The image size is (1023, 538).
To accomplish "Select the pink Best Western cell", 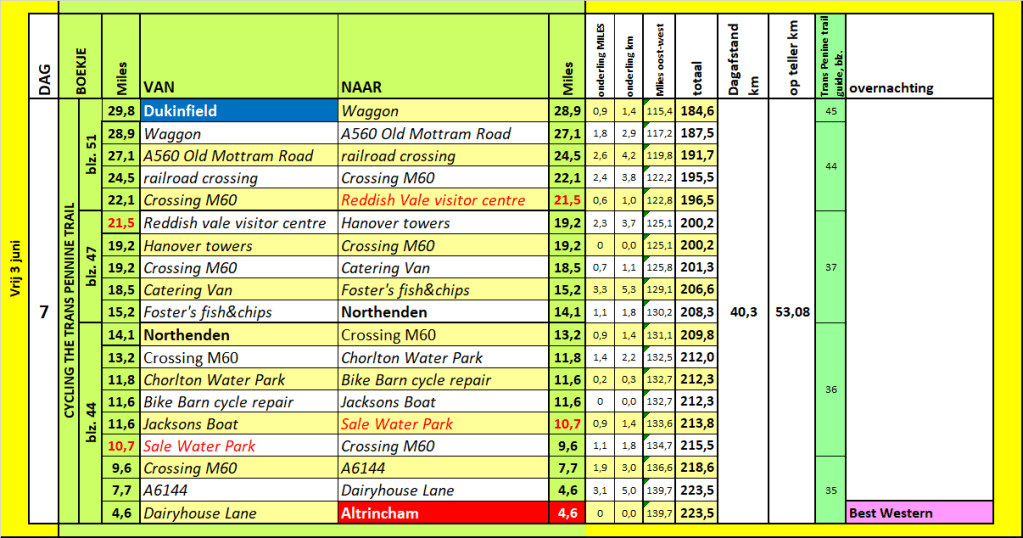I will coord(919,513).
